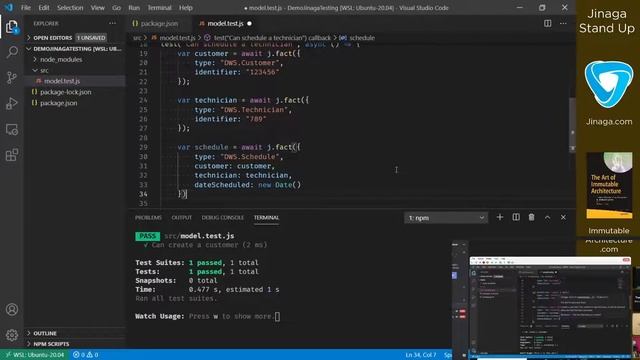Open terminal selector dropdown 1: npm

coord(446,218)
